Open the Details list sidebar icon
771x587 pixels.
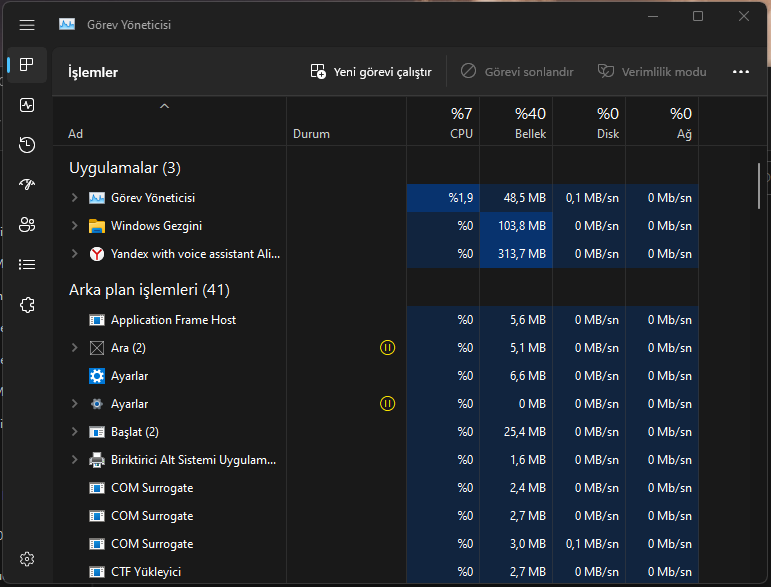[27, 264]
